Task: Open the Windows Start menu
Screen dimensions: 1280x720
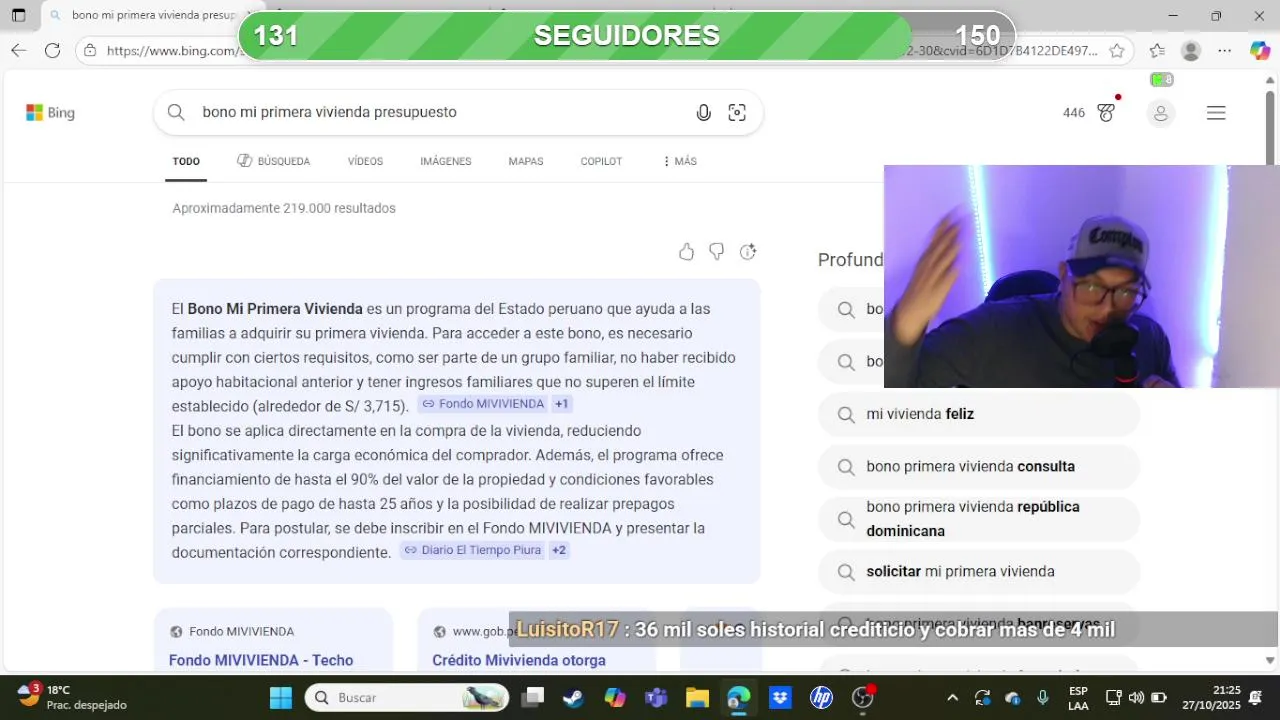Action: [281, 697]
